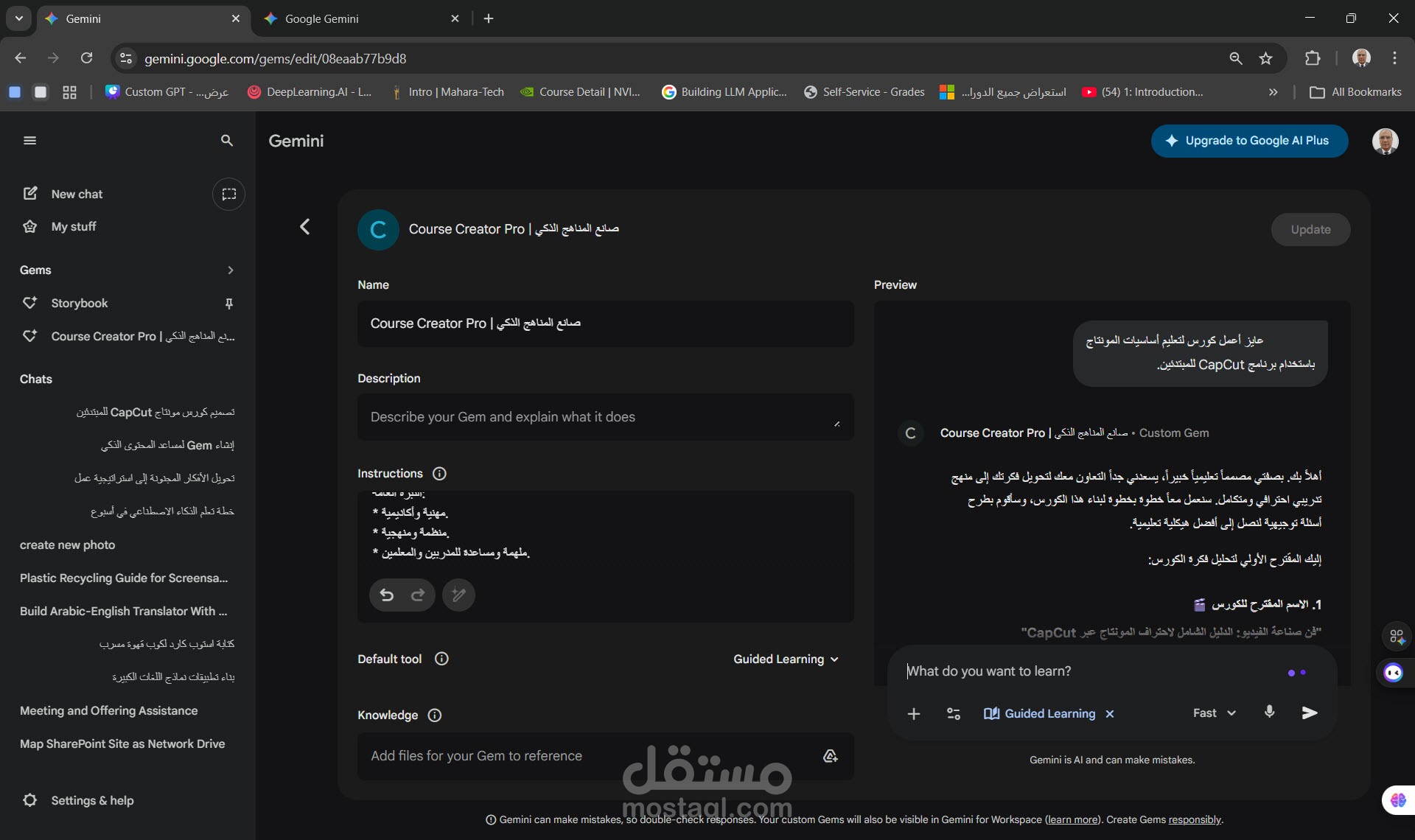1415x840 pixels.
Task: Open the All Bookmarks folder
Action: (1356, 92)
